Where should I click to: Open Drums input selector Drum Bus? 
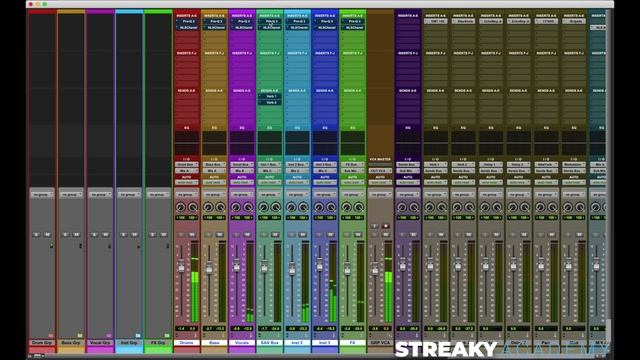[x=187, y=164]
